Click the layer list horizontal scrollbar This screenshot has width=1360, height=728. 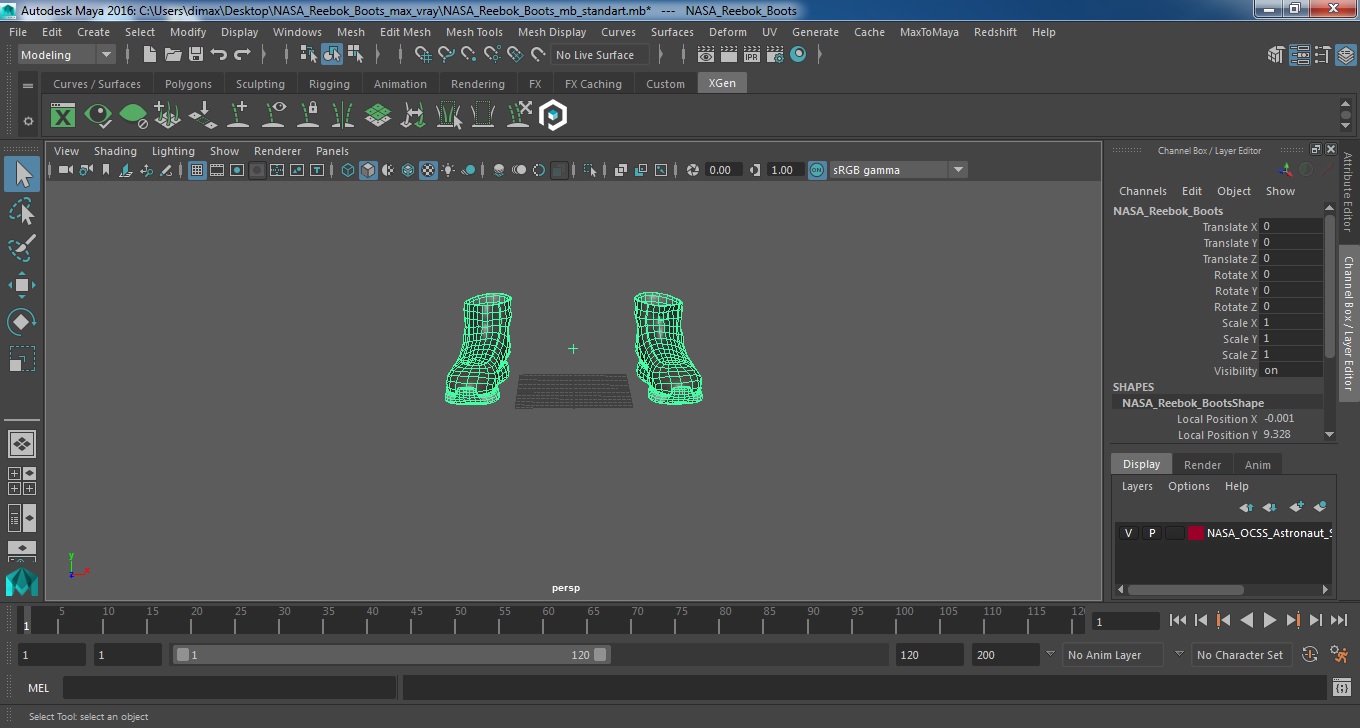click(1186, 590)
